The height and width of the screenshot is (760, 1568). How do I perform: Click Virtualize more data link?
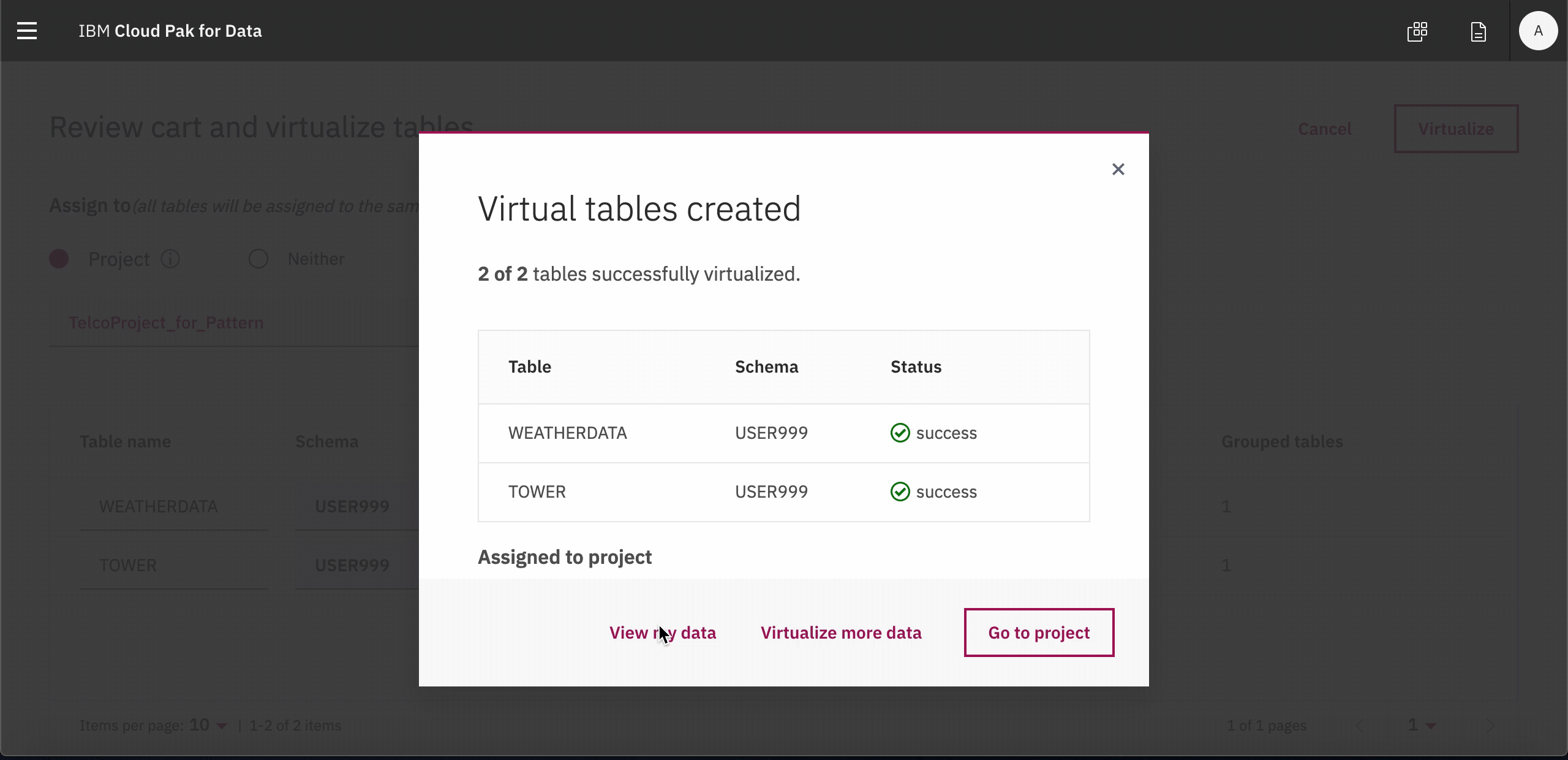(840, 633)
